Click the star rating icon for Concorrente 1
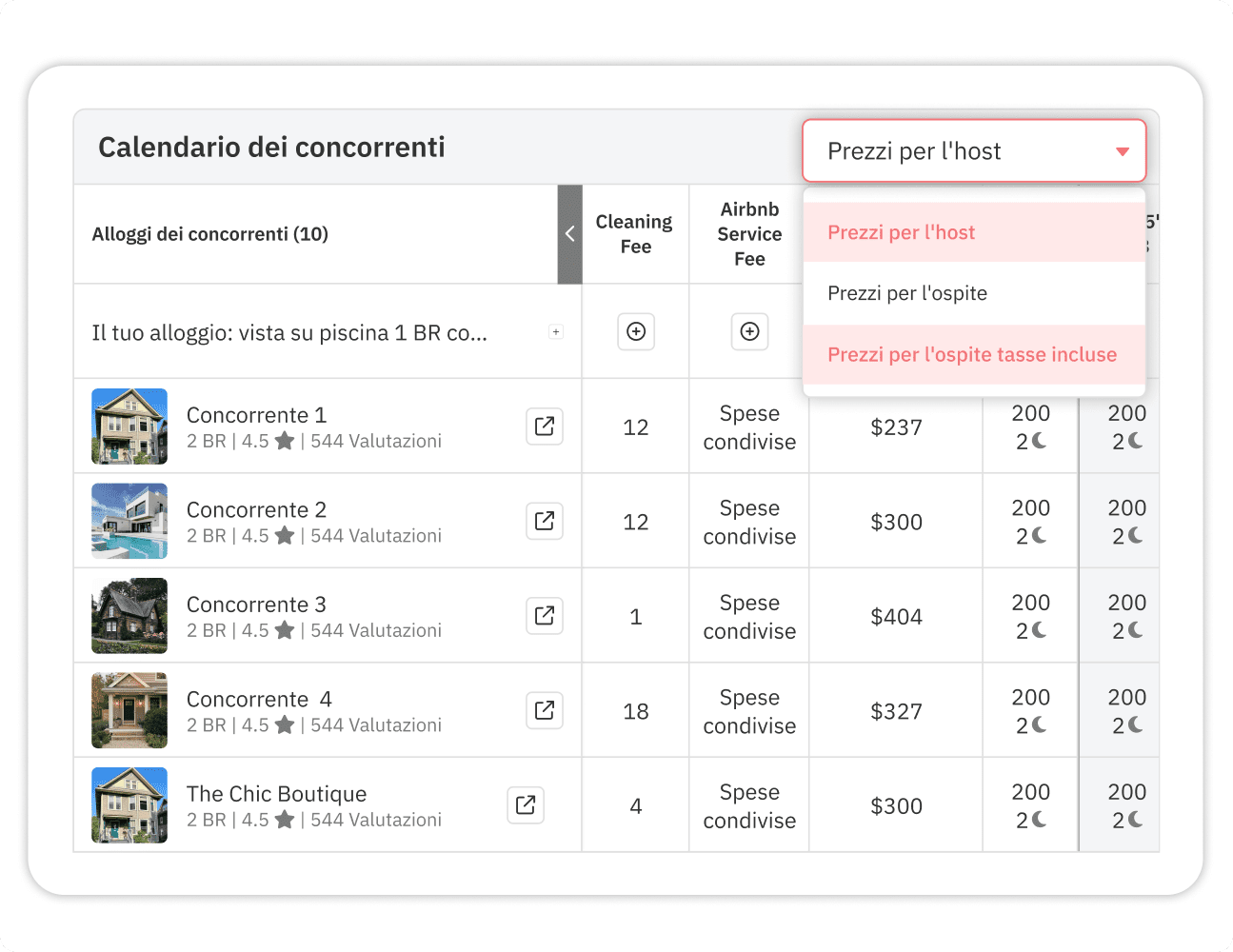 click(x=284, y=441)
